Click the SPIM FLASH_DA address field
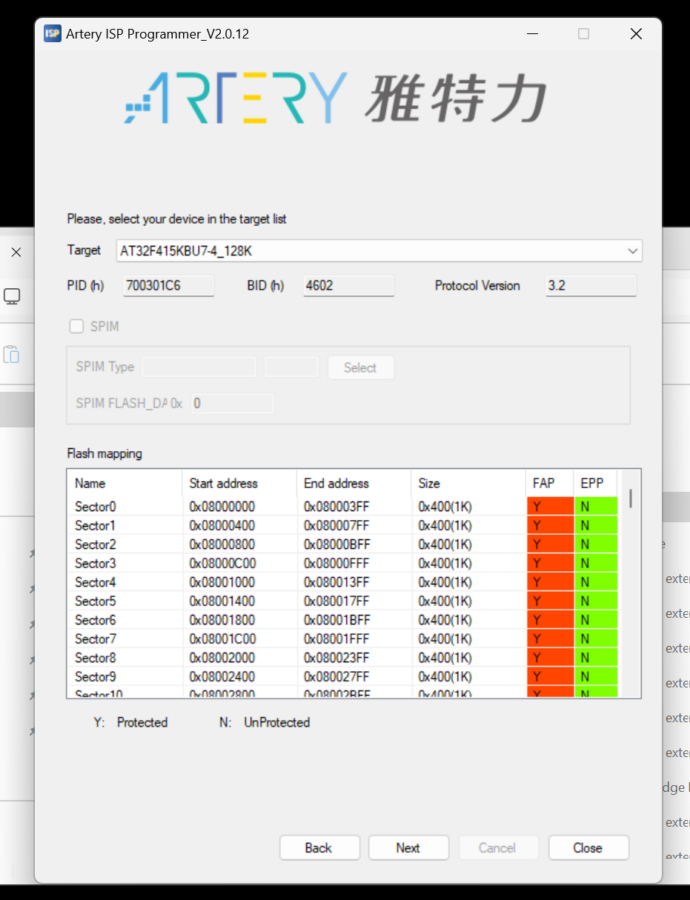The width and height of the screenshot is (690, 900). click(232, 403)
